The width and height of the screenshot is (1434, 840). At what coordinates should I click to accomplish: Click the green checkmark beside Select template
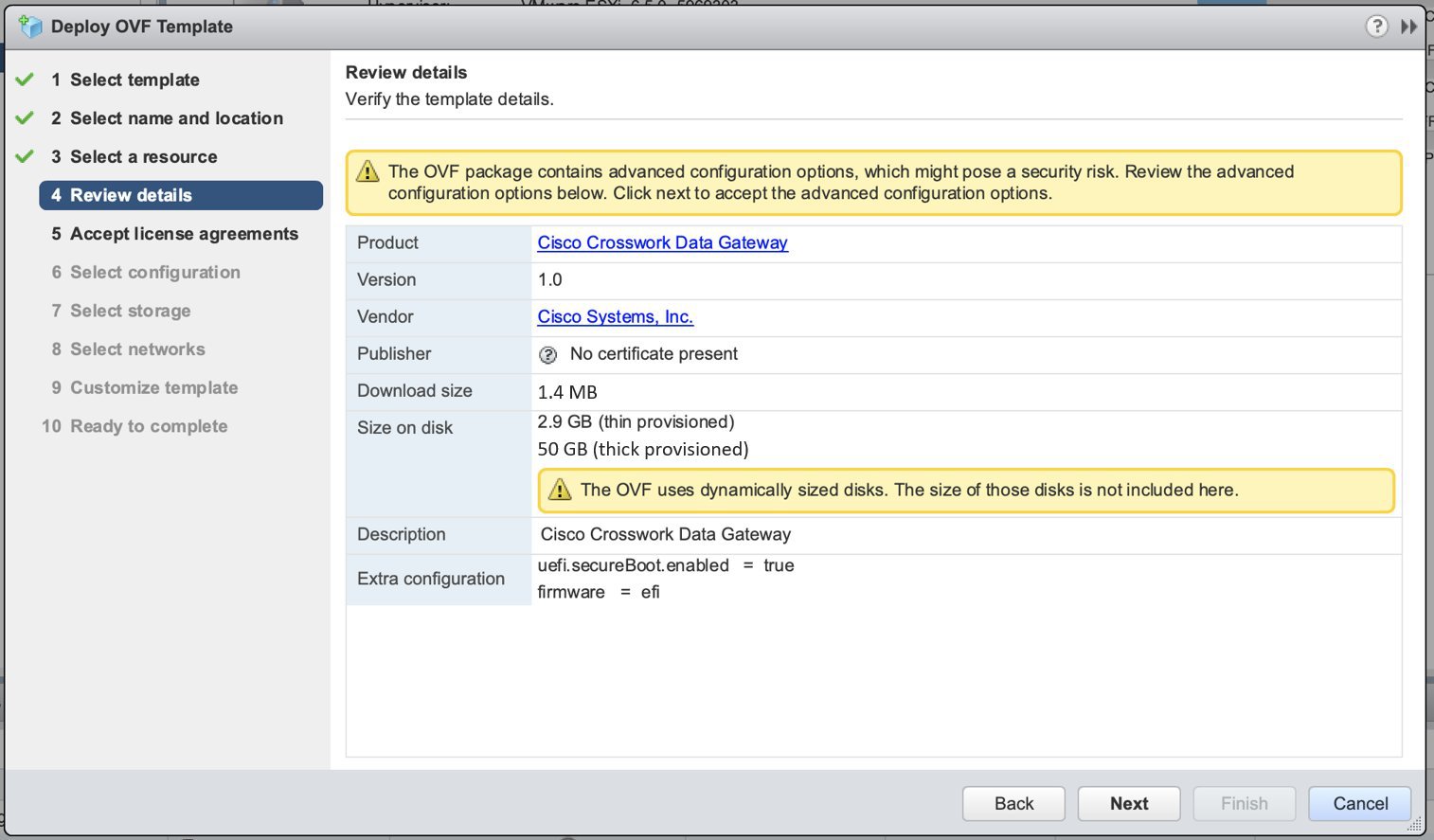point(25,80)
